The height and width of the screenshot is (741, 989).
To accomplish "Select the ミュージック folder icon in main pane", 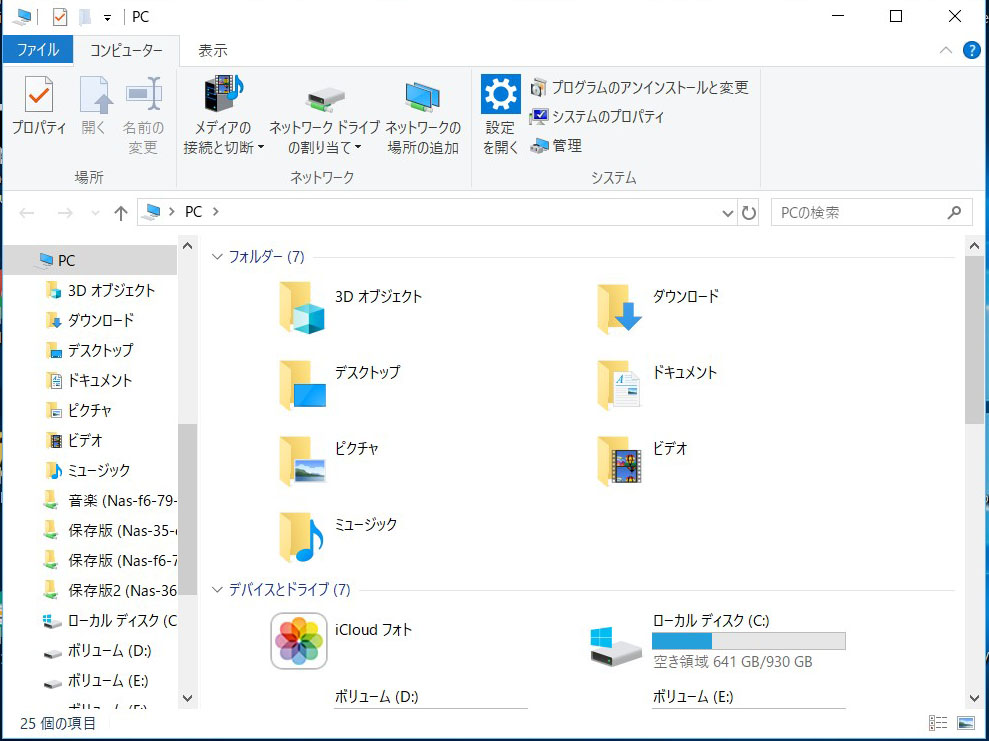I will click(x=302, y=537).
